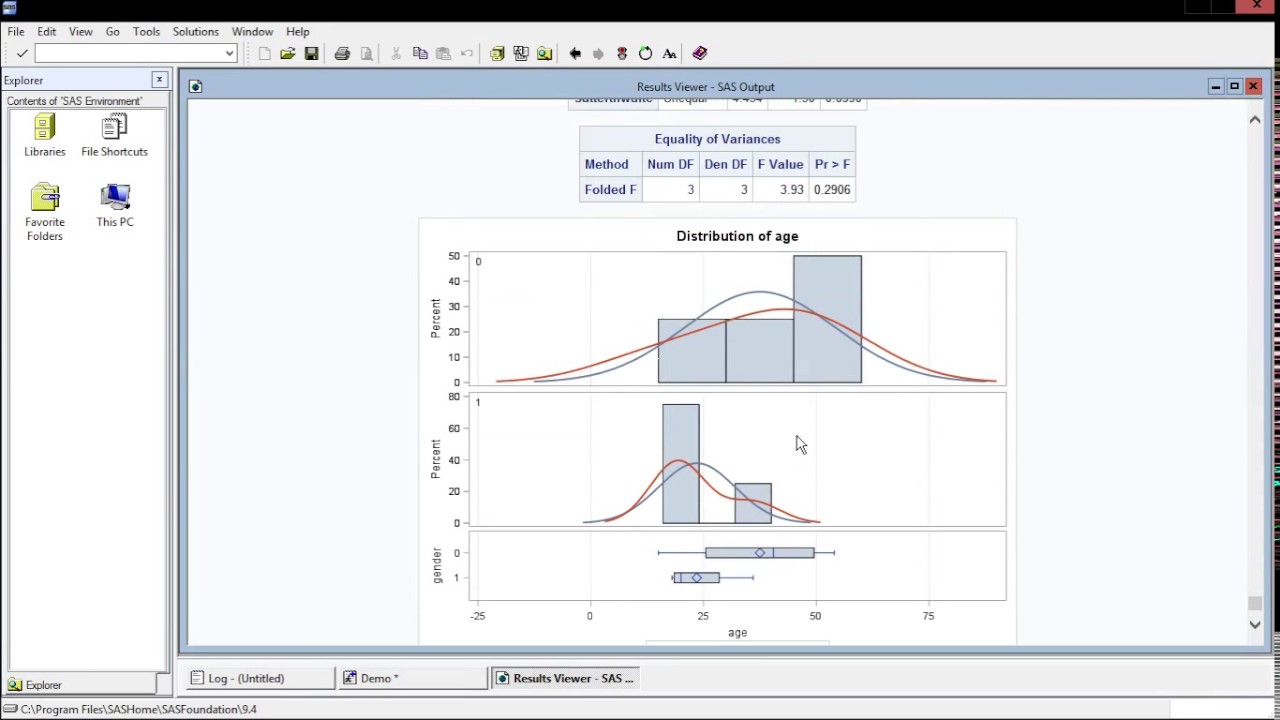Click the scroll down arrow in Results Viewer
Image resolution: width=1280 pixels, height=720 pixels.
coord(1255,624)
